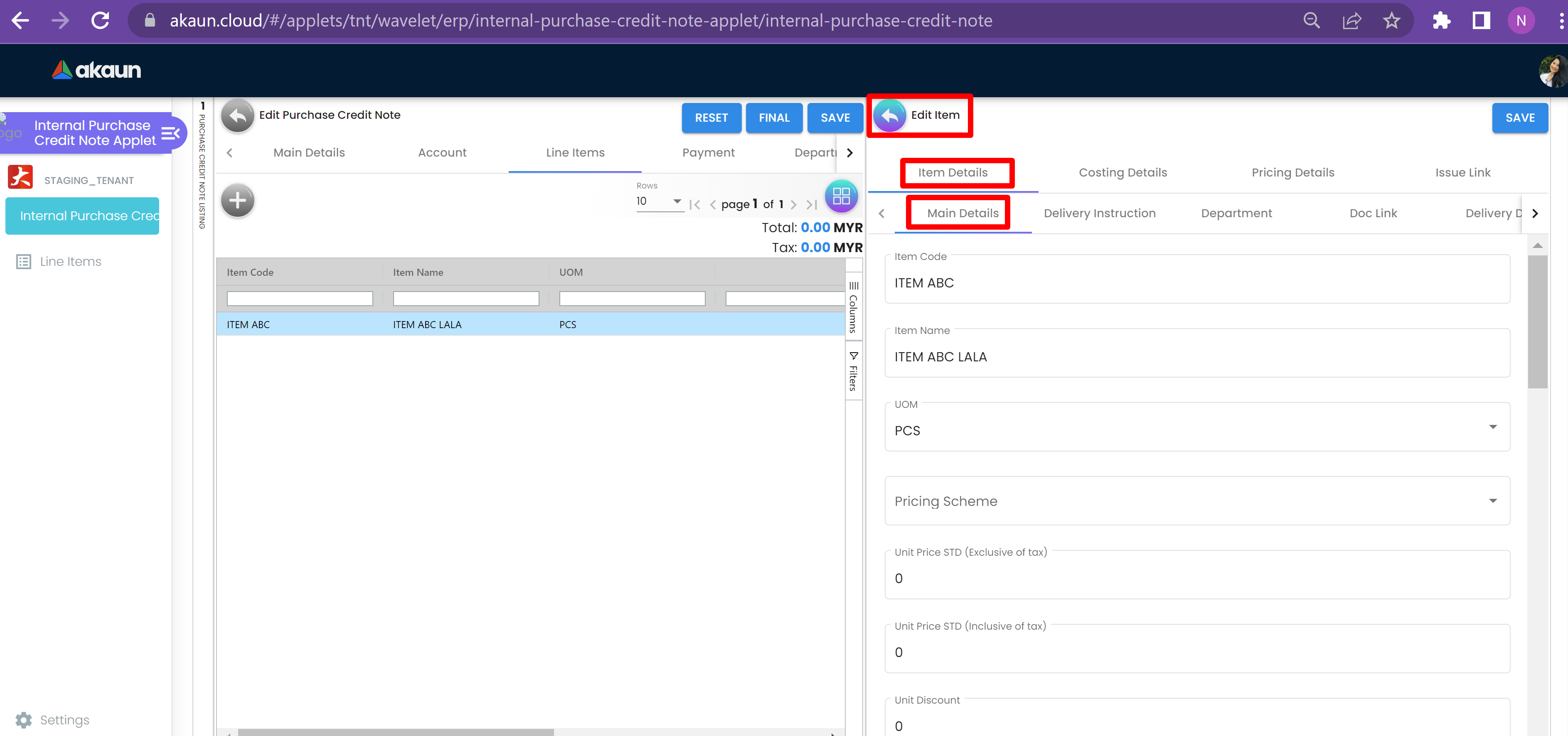Image resolution: width=1568 pixels, height=736 pixels.
Task: Click the Edit Item back arrow icon
Action: (x=889, y=115)
